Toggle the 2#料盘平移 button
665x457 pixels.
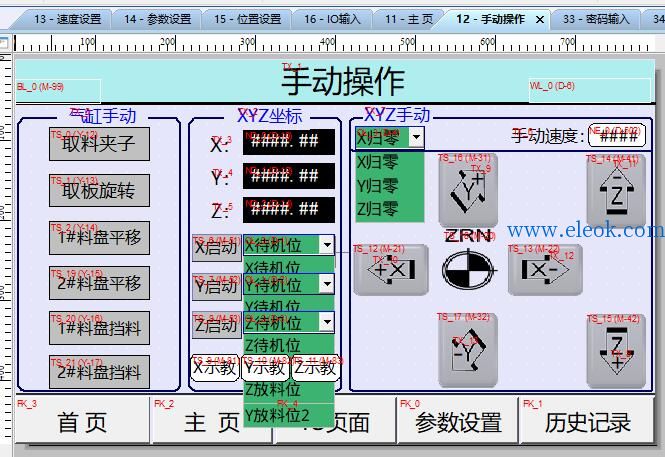99,283
